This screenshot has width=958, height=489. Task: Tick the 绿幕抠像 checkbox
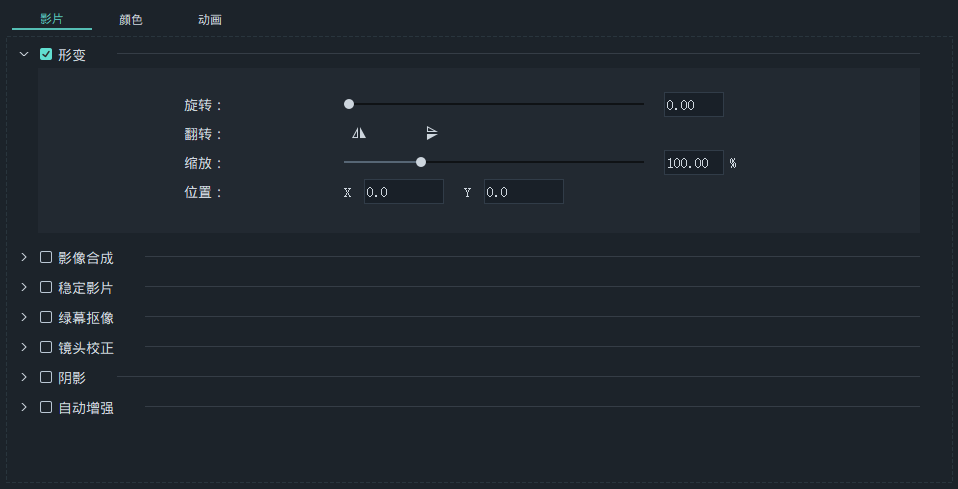(46, 317)
